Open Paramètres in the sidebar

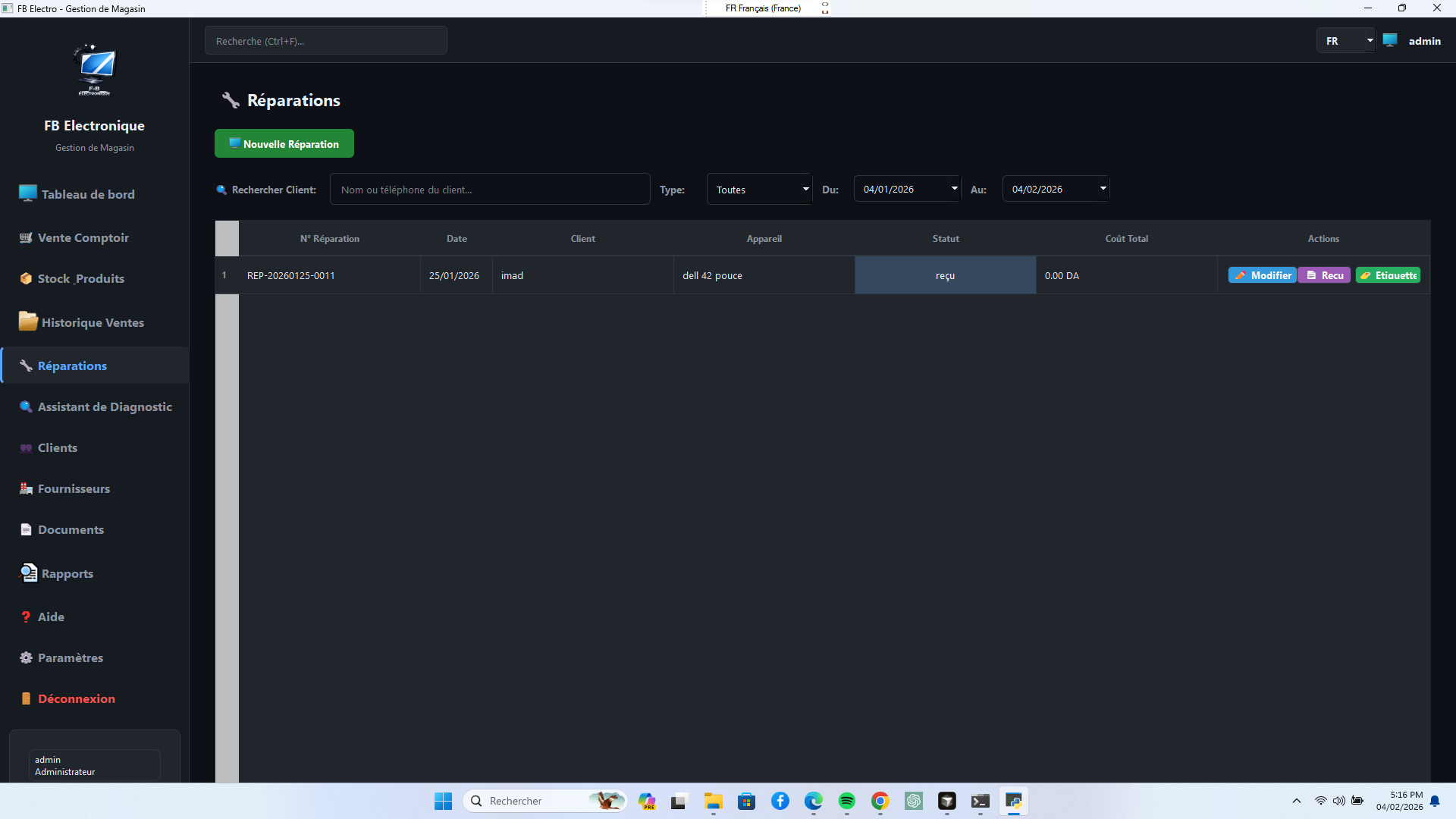pyautogui.click(x=70, y=657)
